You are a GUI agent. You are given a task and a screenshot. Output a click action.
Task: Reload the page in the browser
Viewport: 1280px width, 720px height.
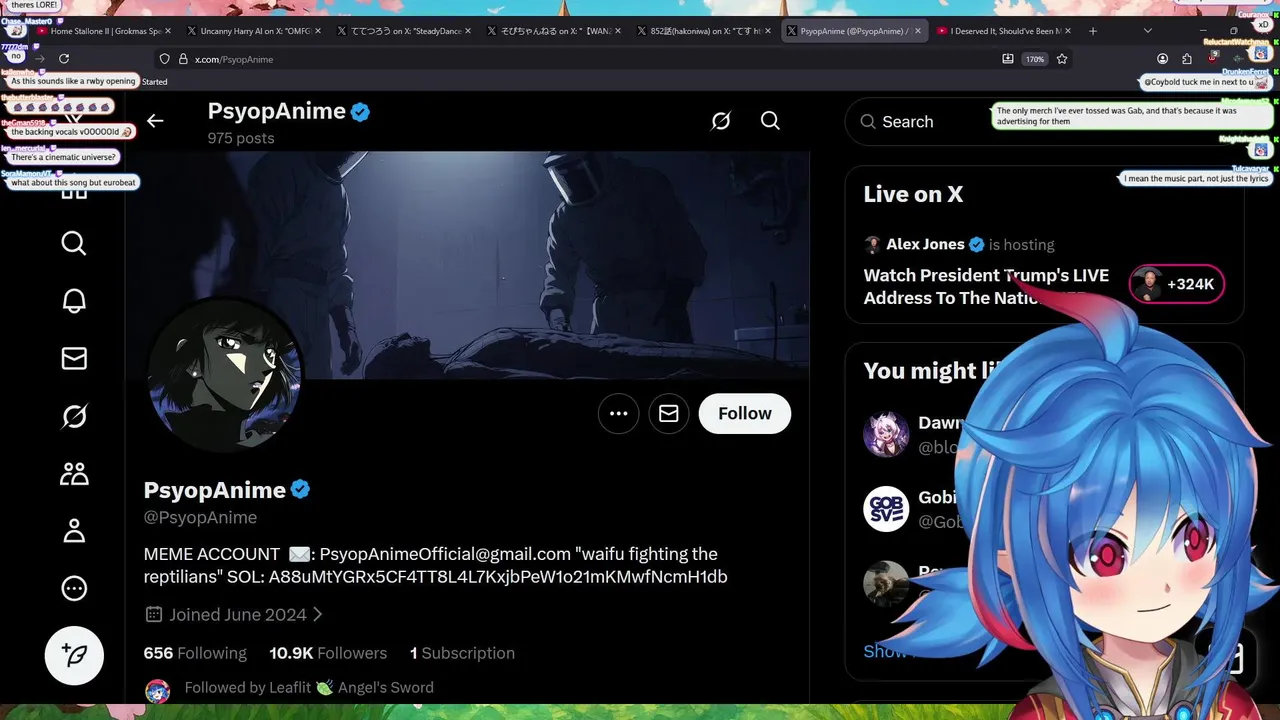[64, 59]
